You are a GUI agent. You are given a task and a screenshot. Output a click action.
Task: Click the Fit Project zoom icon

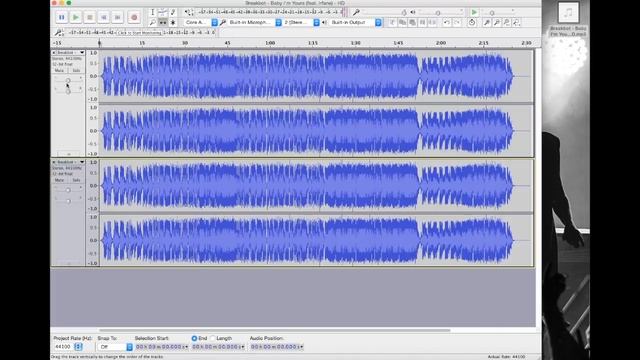(x=516, y=22)
